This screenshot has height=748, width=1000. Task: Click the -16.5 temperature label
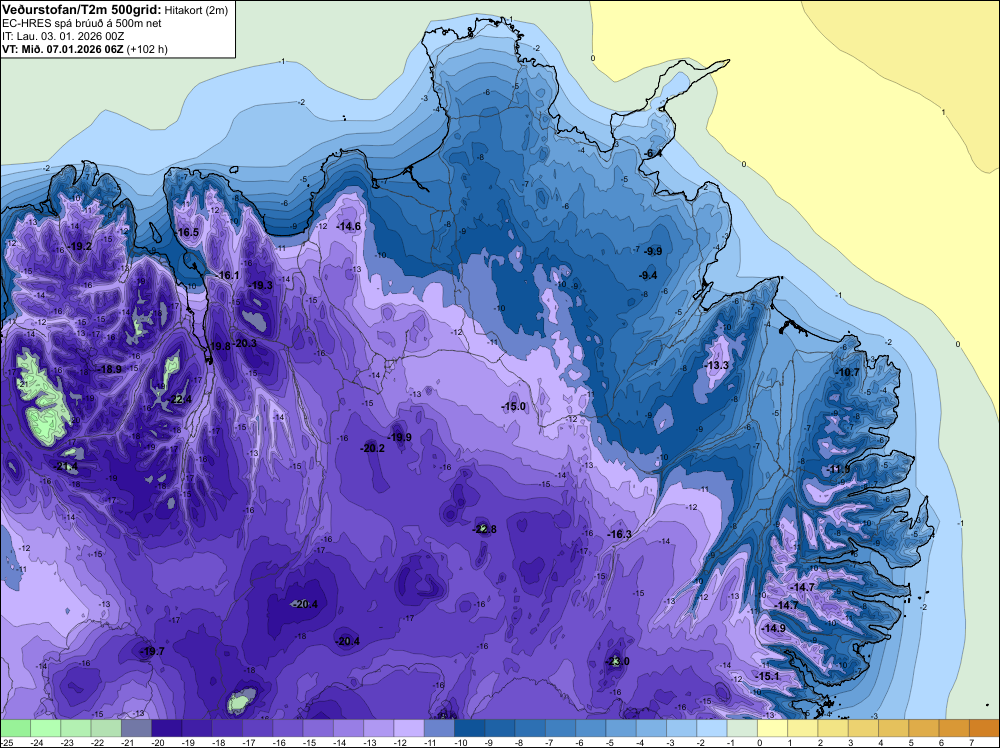[x=188, y=232]
